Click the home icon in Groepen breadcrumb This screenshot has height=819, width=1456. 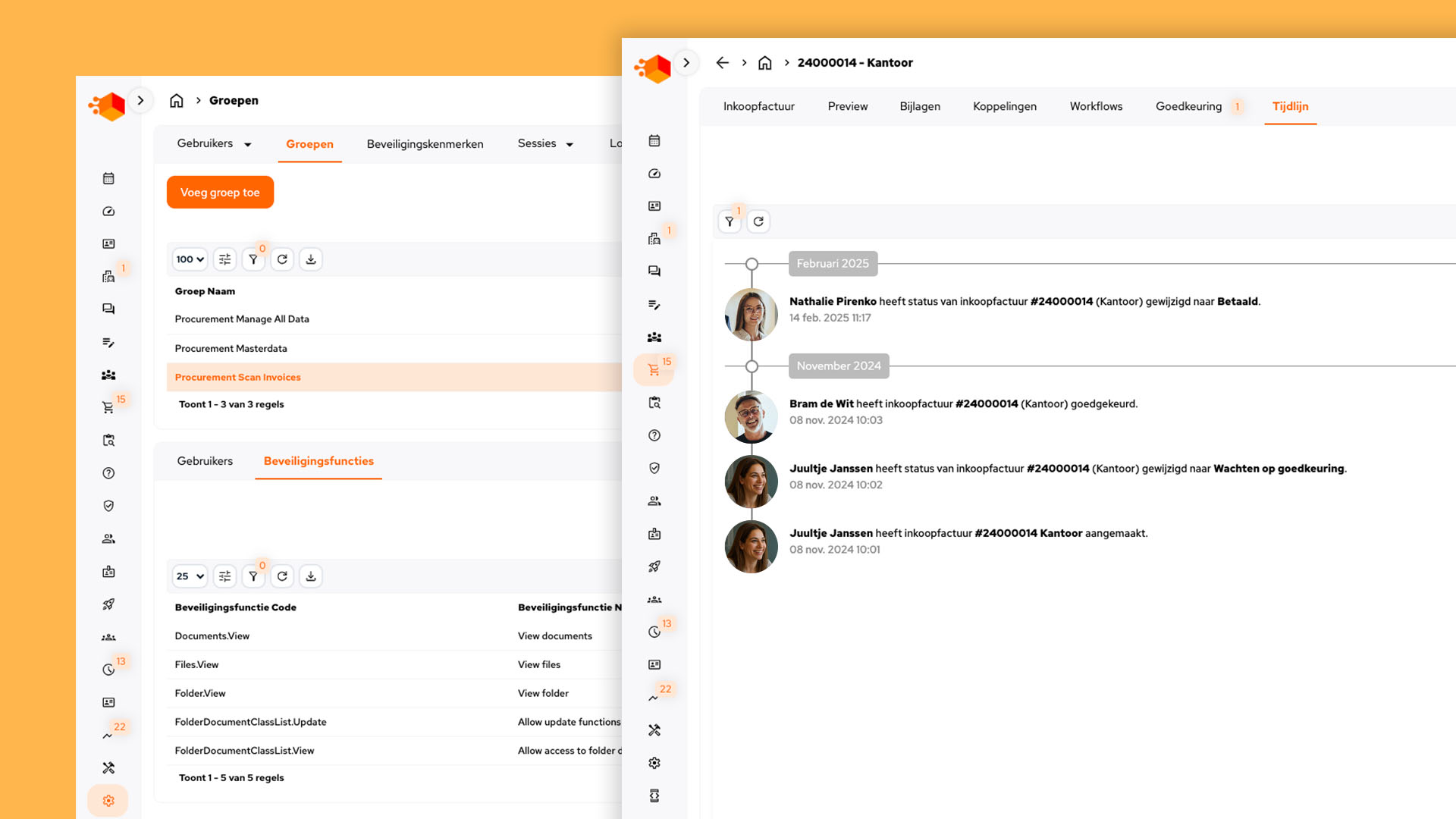(177, 101)
